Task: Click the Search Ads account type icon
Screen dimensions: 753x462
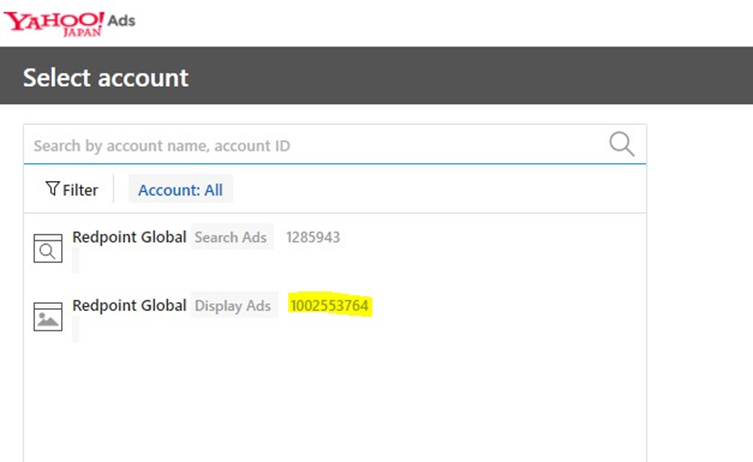Action: pyautogui.click(x=47, y=249)
